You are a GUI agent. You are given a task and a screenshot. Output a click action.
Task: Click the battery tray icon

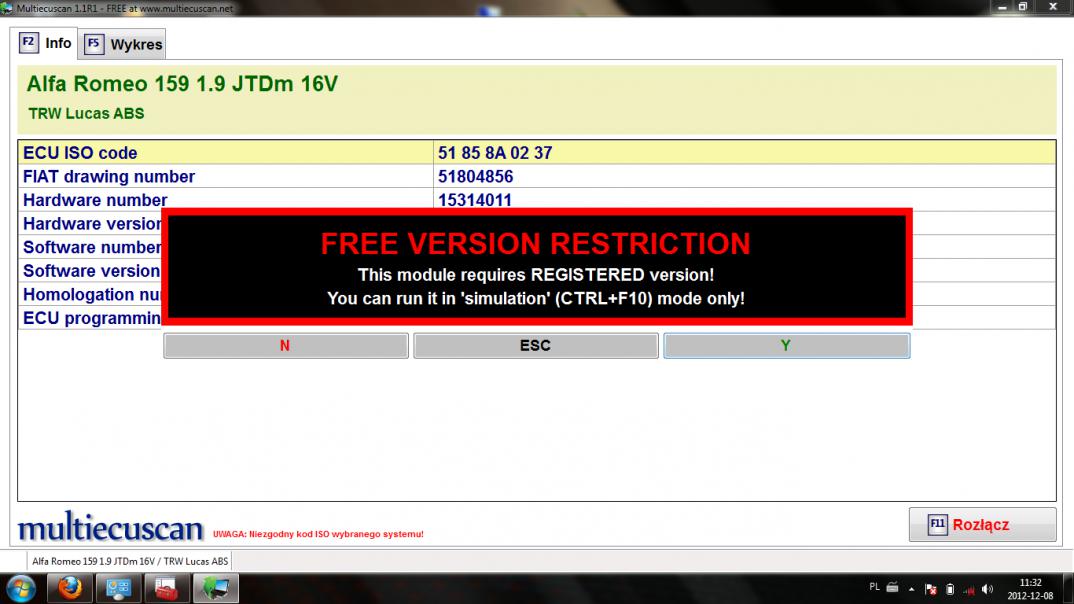tap(950, 589)
